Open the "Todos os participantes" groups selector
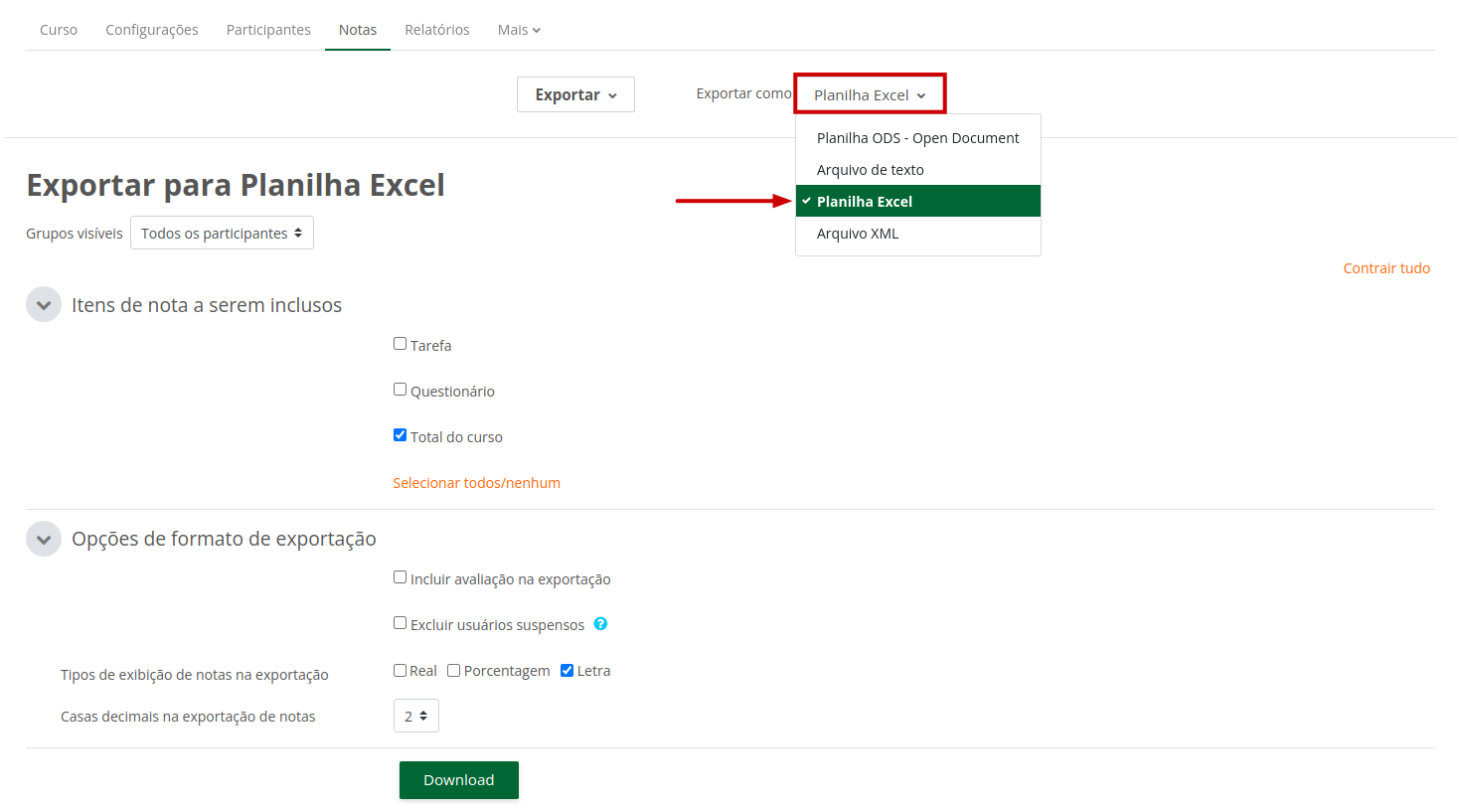 221,232
